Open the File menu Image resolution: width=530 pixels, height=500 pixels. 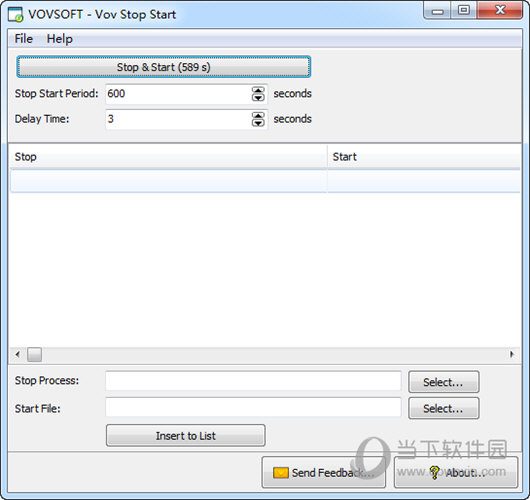(23, 39)
